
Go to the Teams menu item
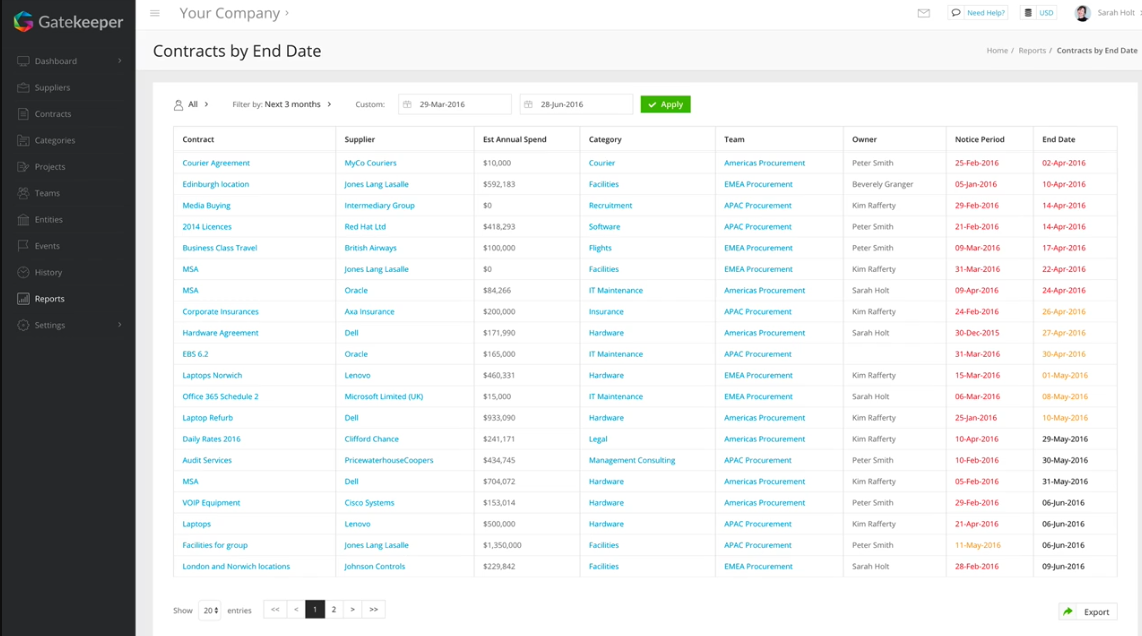coord(47,193)
